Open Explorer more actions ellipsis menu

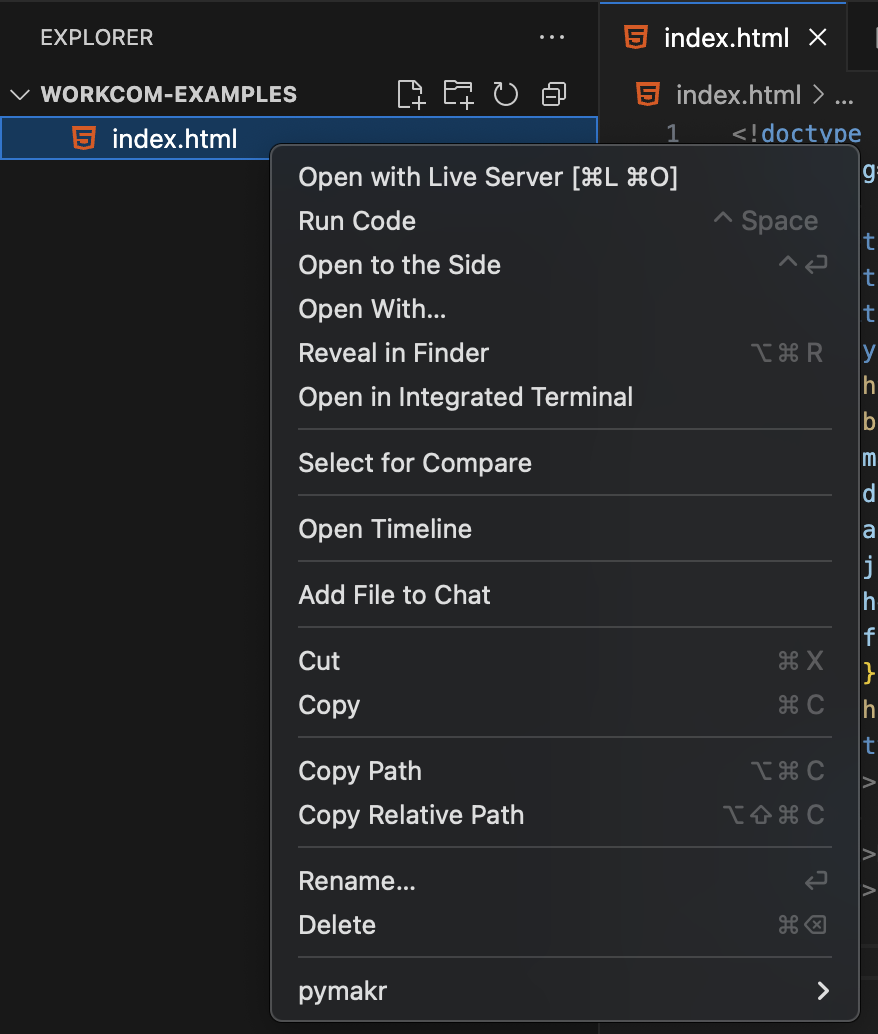coord(552,38)
